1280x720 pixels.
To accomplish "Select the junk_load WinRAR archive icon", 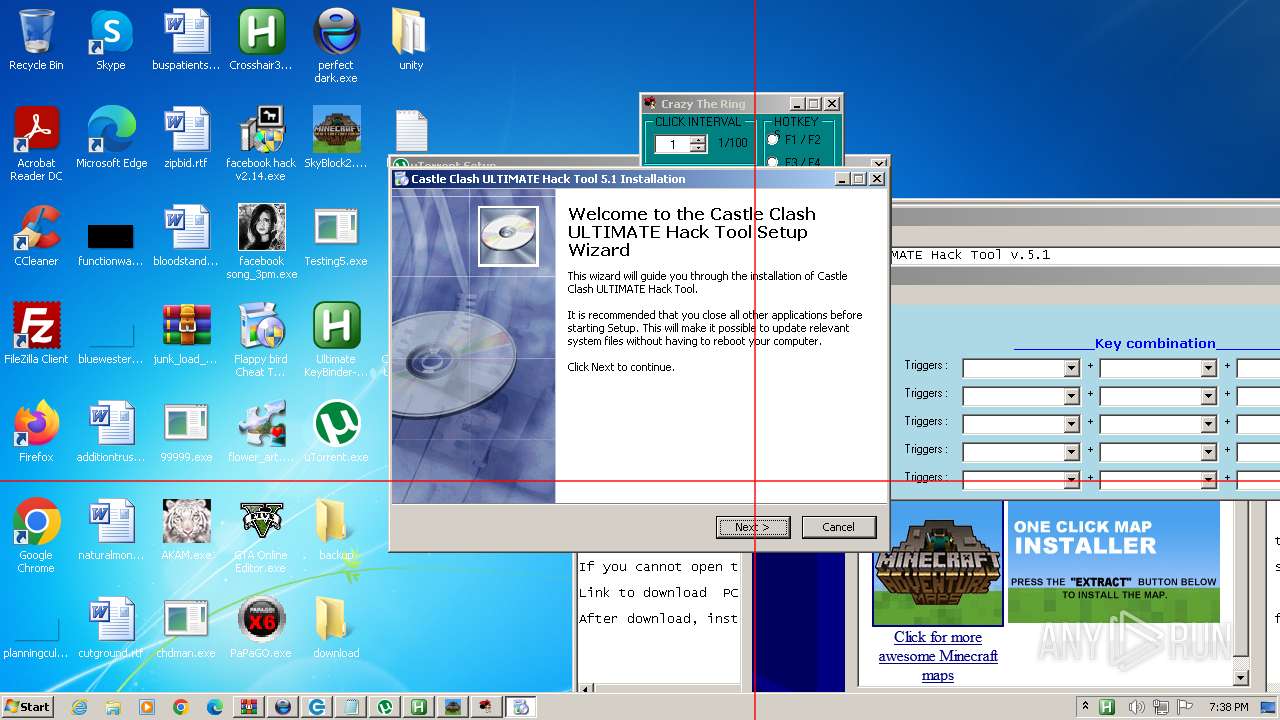I will click(185, 334).
